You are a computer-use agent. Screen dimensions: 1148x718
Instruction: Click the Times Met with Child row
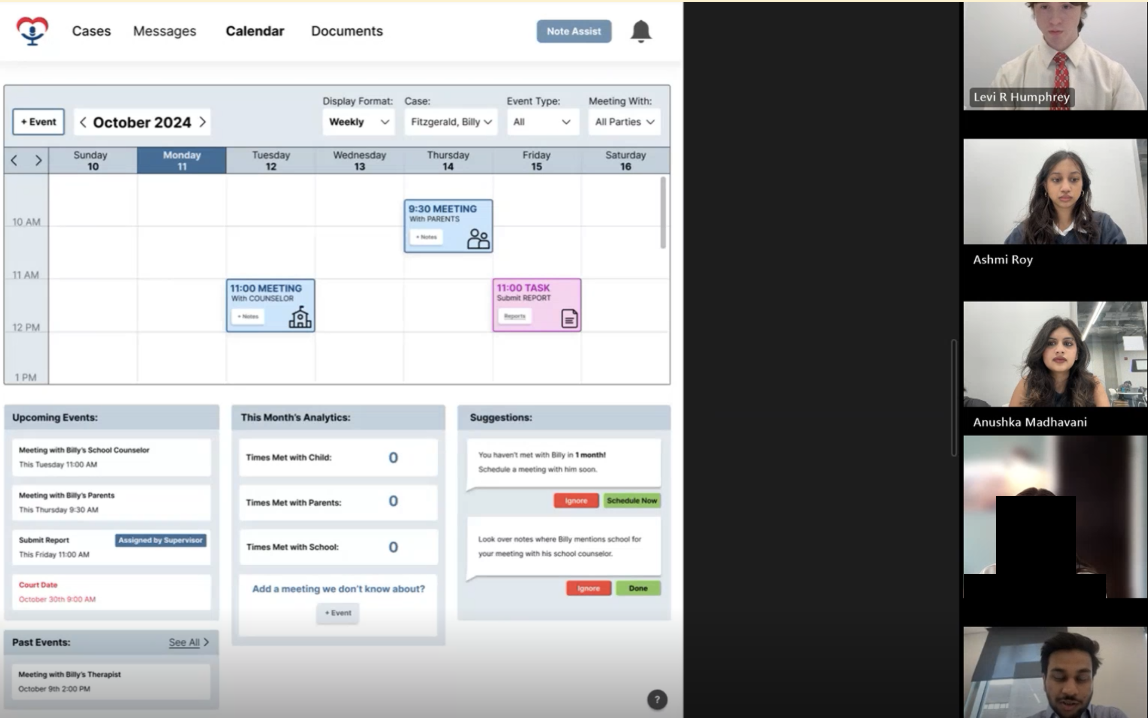pos(338,457)
